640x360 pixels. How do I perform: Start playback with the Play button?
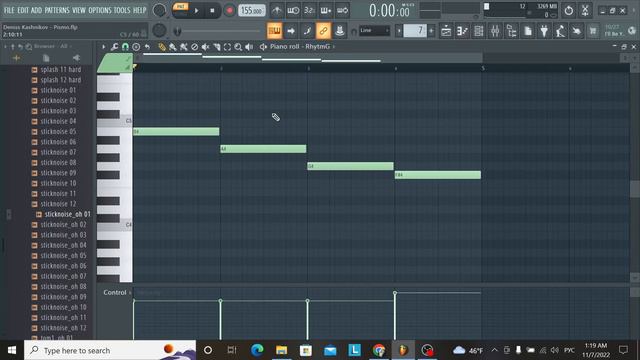coord(197,11)
